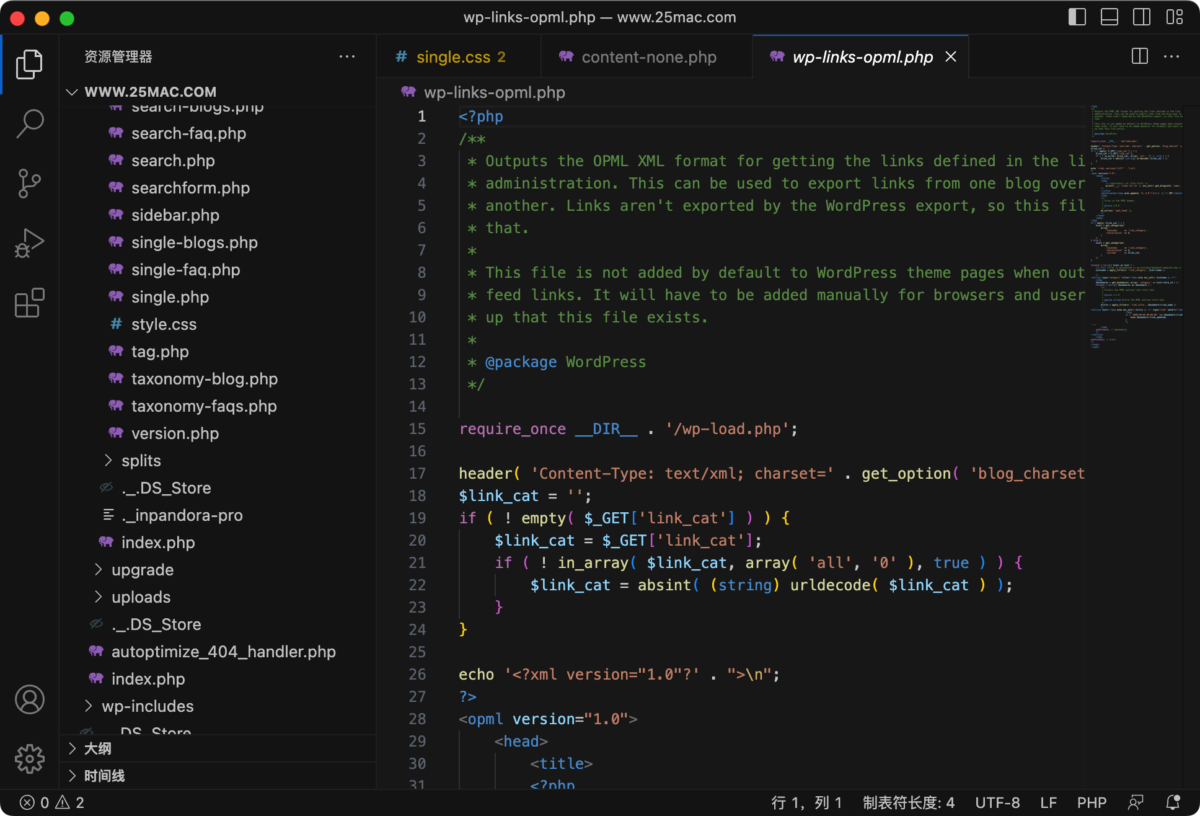Open notifications bell in status bar
This screenshot has height=816, width=1200.
1173,802
